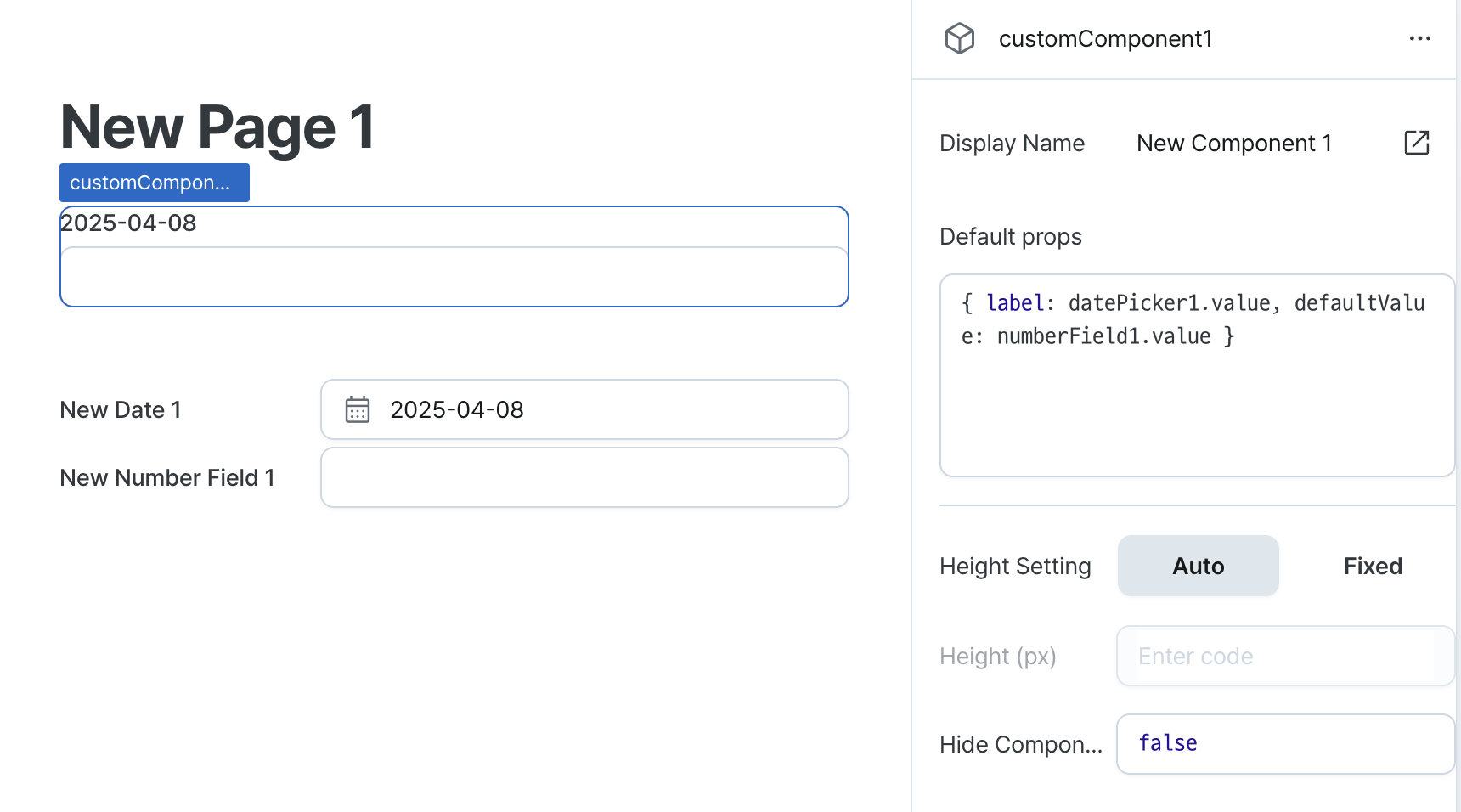Screen dimensions: 1461x812
Task: Click the customComponent1 name in panel header
Action: pyautogui.click(x=1105, y=39)
